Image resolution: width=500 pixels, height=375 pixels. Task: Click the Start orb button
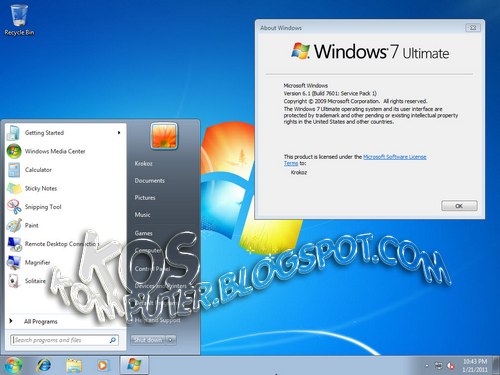click(13, 365)
